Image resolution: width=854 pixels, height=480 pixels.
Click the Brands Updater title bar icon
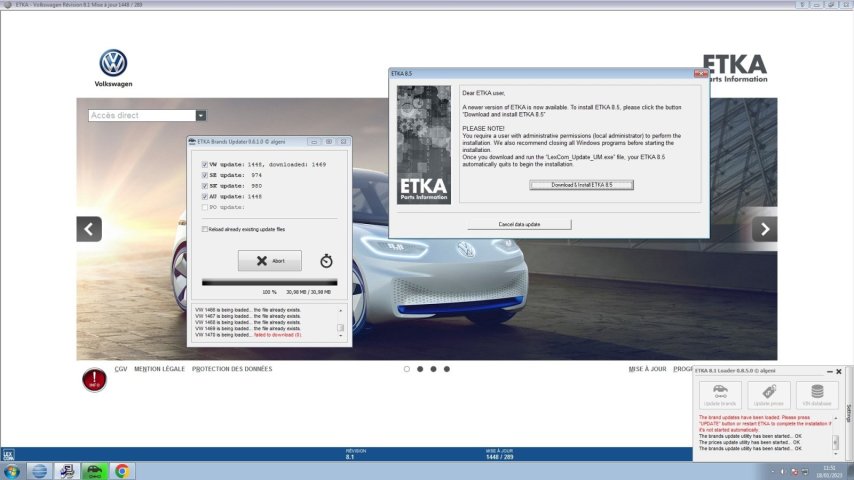tap(192, 142)
